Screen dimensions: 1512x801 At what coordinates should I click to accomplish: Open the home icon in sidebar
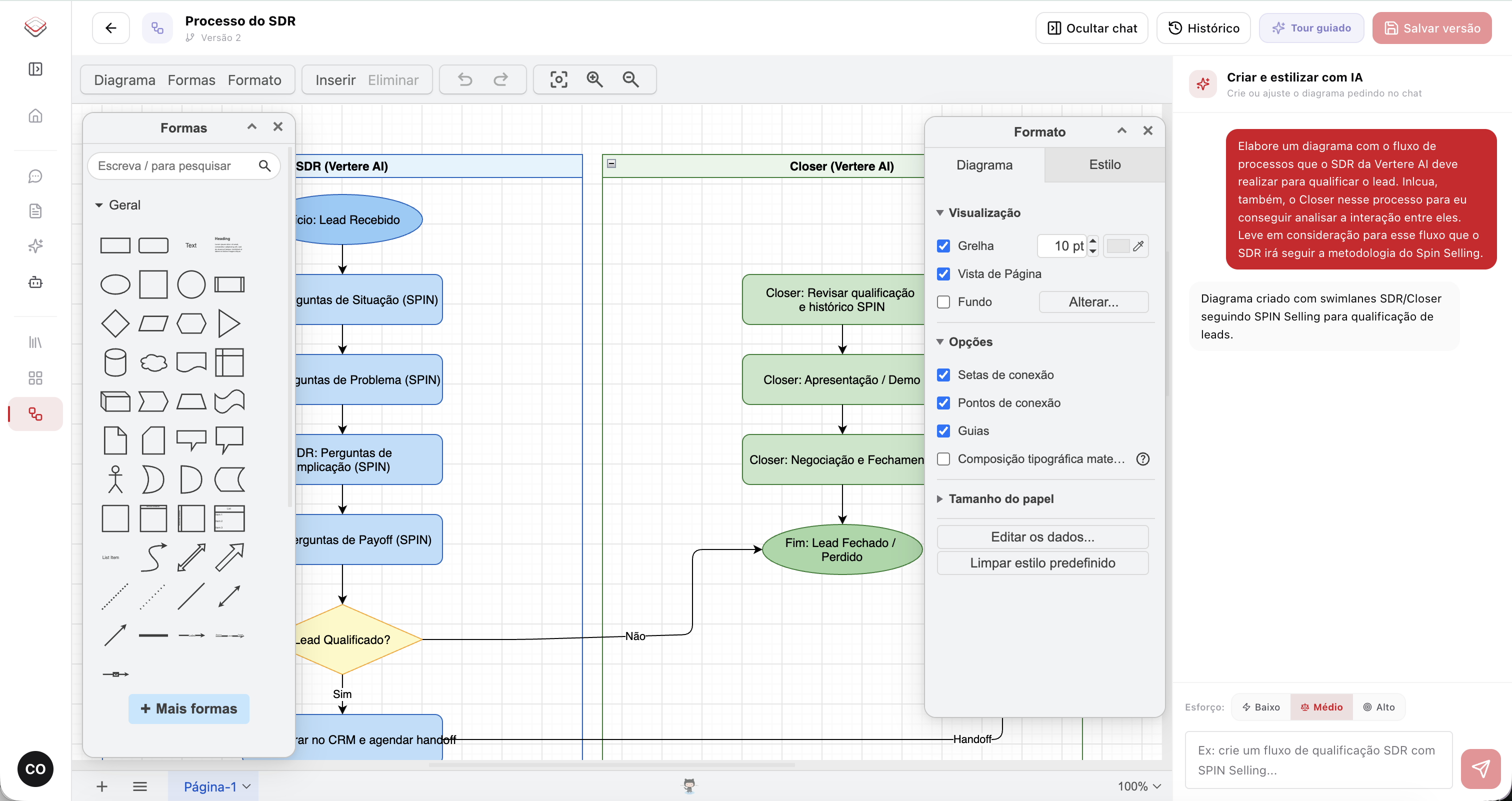tap(35, 115)
